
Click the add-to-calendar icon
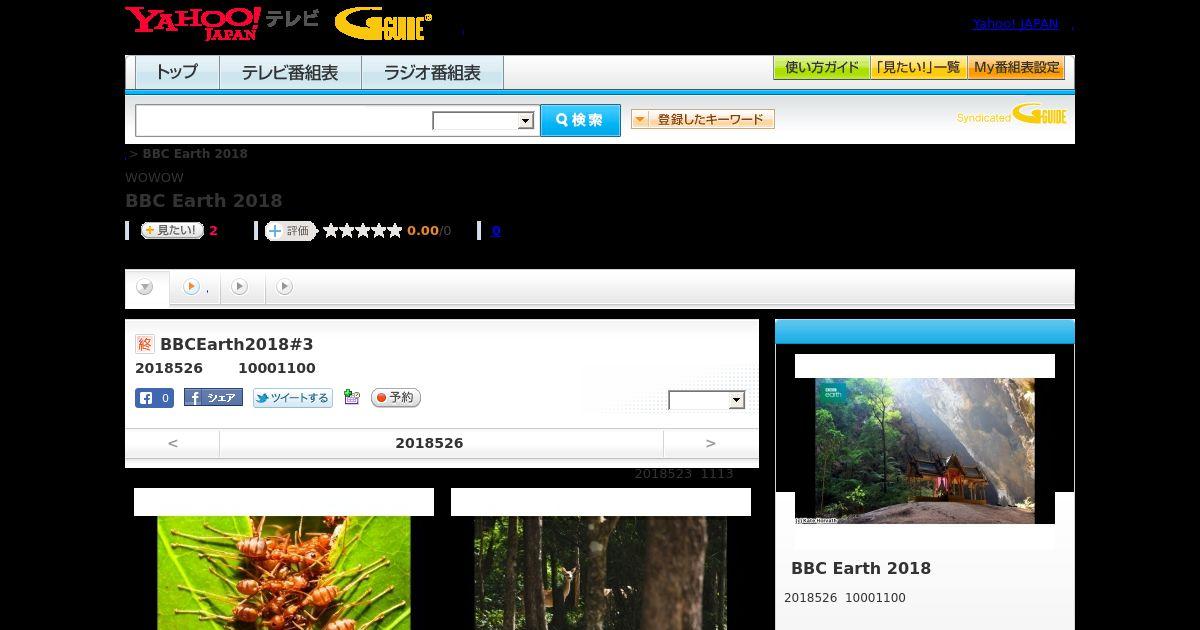(x=351, y=397)
